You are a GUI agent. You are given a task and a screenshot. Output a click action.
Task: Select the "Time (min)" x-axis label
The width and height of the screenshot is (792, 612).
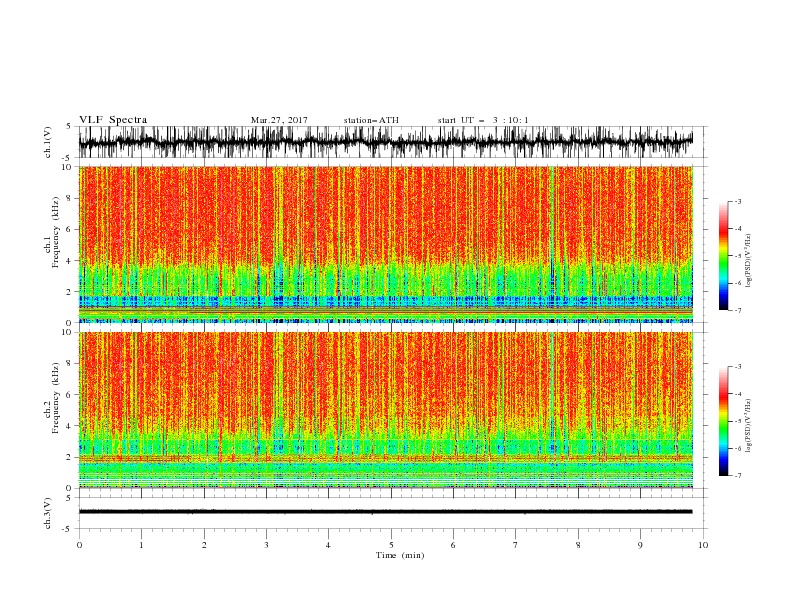pyautogui.click(x=400, y=555)
